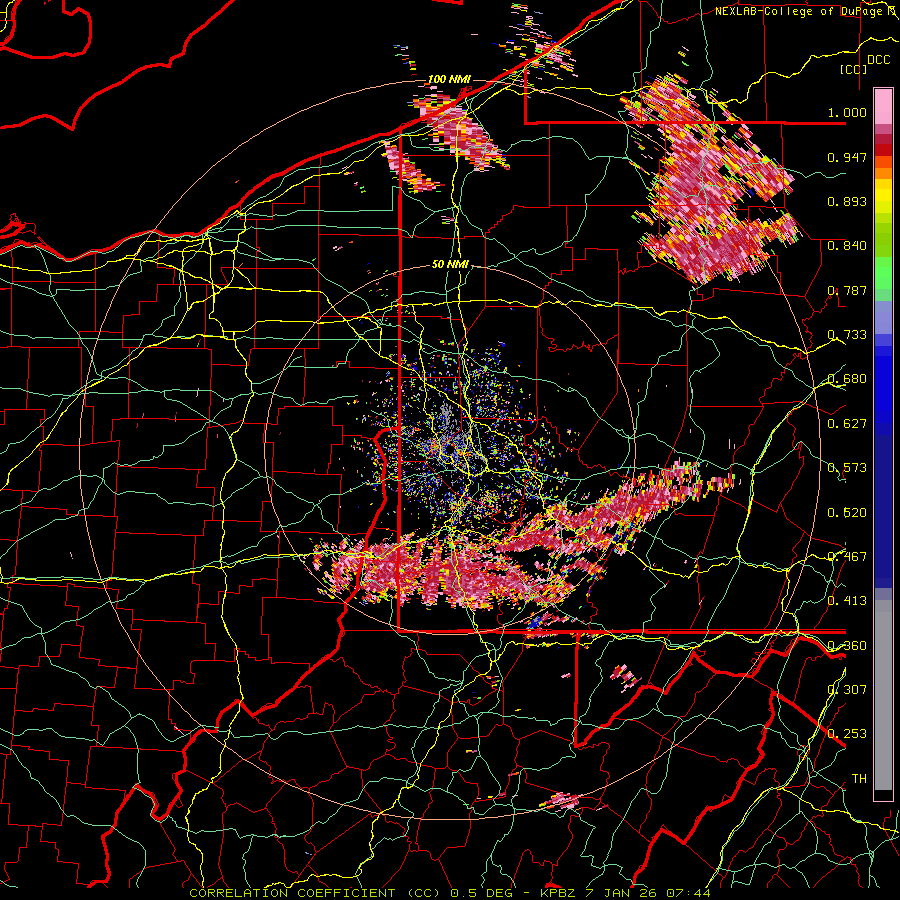
Task: Click the 0.787 scale label
Action: pyautogui.click(x=847, y=290)
